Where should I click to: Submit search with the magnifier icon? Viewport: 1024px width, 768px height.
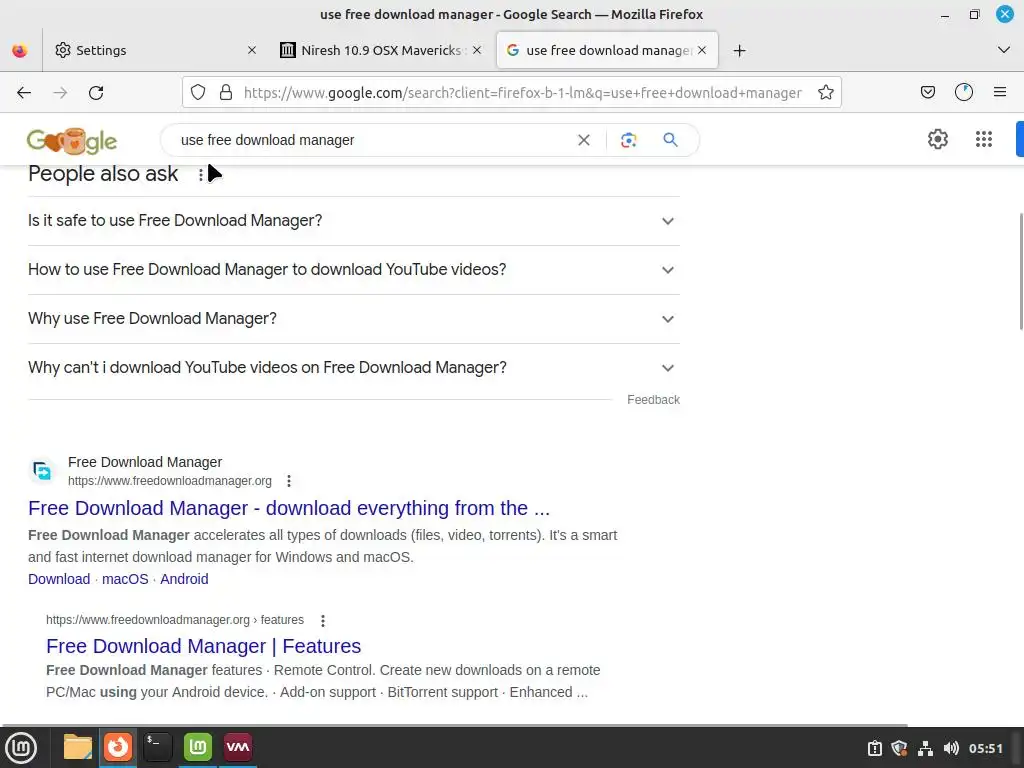(670, 140)
